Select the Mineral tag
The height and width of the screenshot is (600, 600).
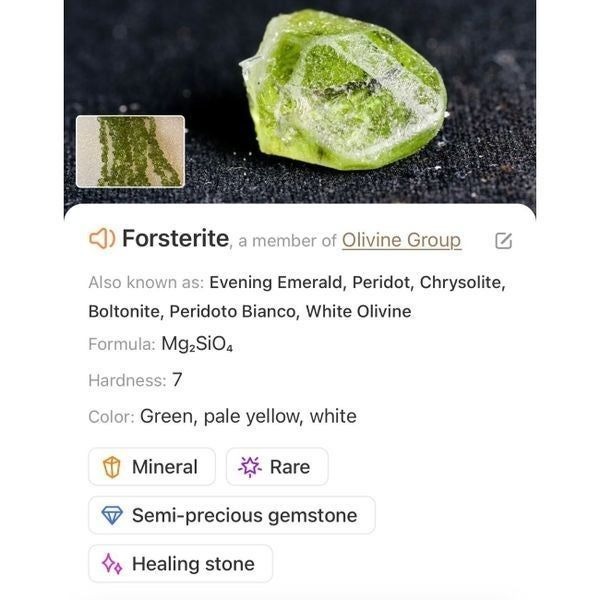click(x=152, y=467)
